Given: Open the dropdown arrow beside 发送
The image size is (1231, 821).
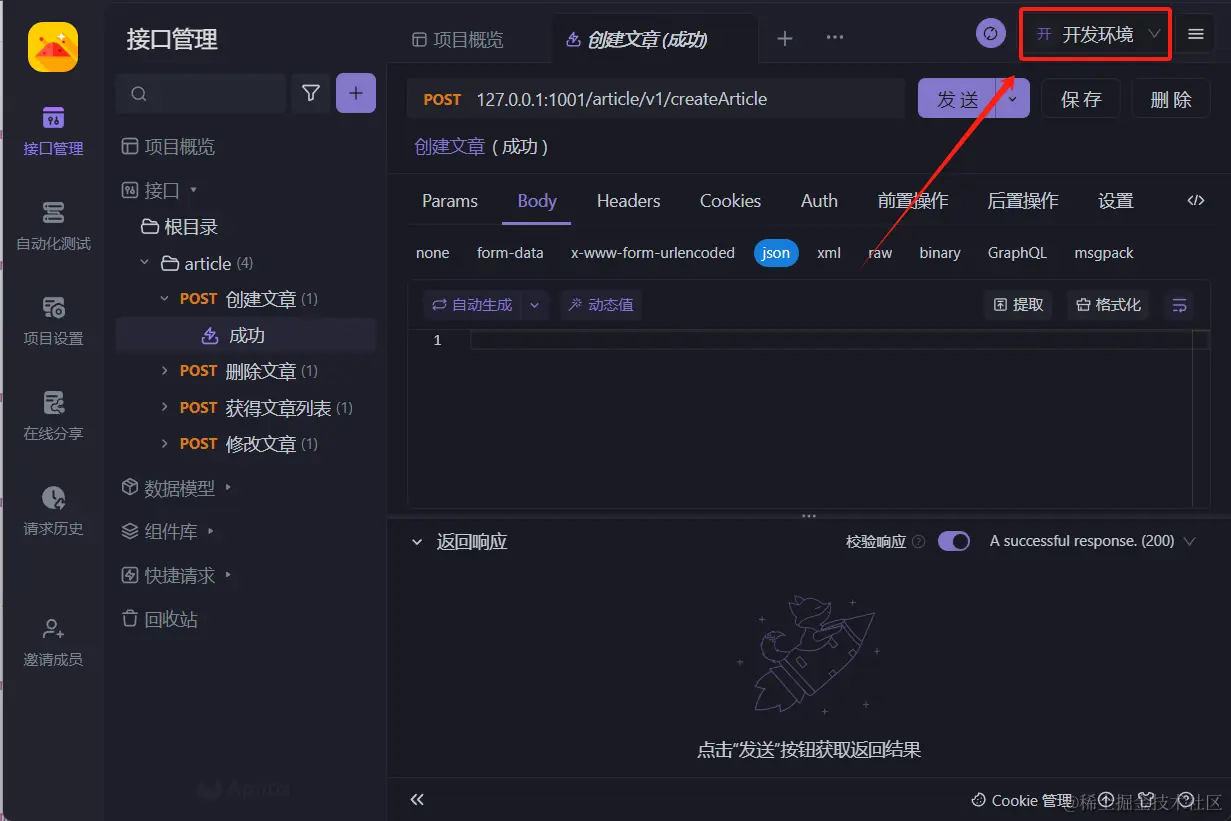Looking at the screenshot, I should click(x=1013, y=99).
